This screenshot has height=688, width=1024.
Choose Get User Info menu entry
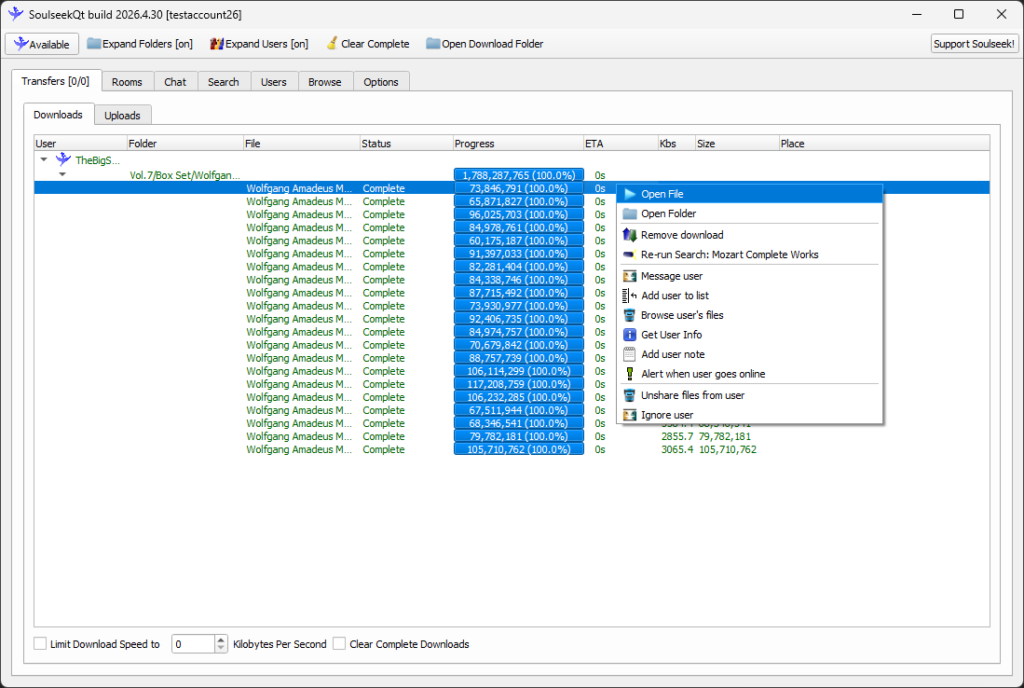click(x=750, y=335)
